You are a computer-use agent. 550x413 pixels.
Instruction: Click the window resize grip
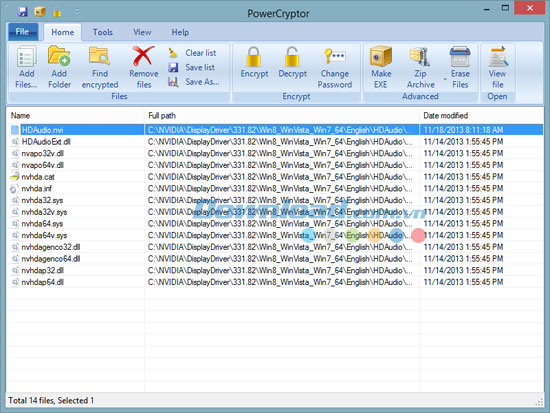[539, 402]
